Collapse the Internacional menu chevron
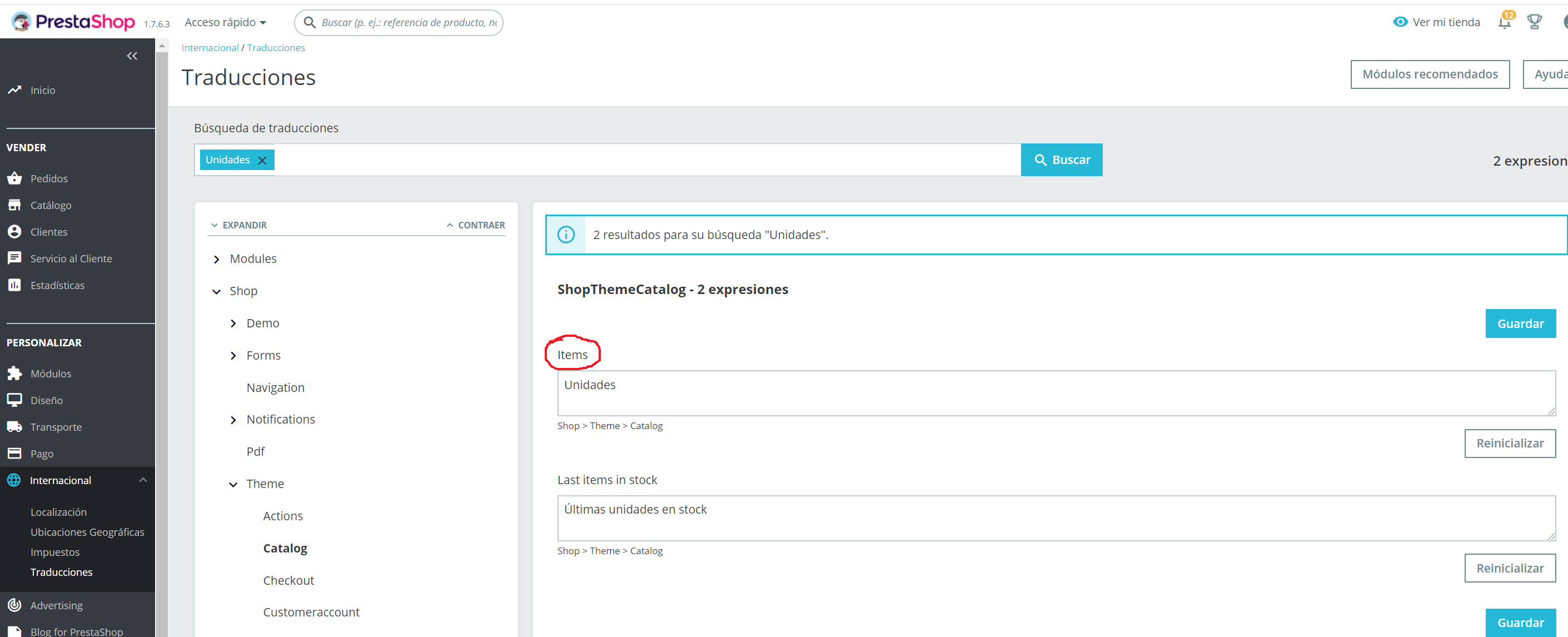 (x=143, y=480)
